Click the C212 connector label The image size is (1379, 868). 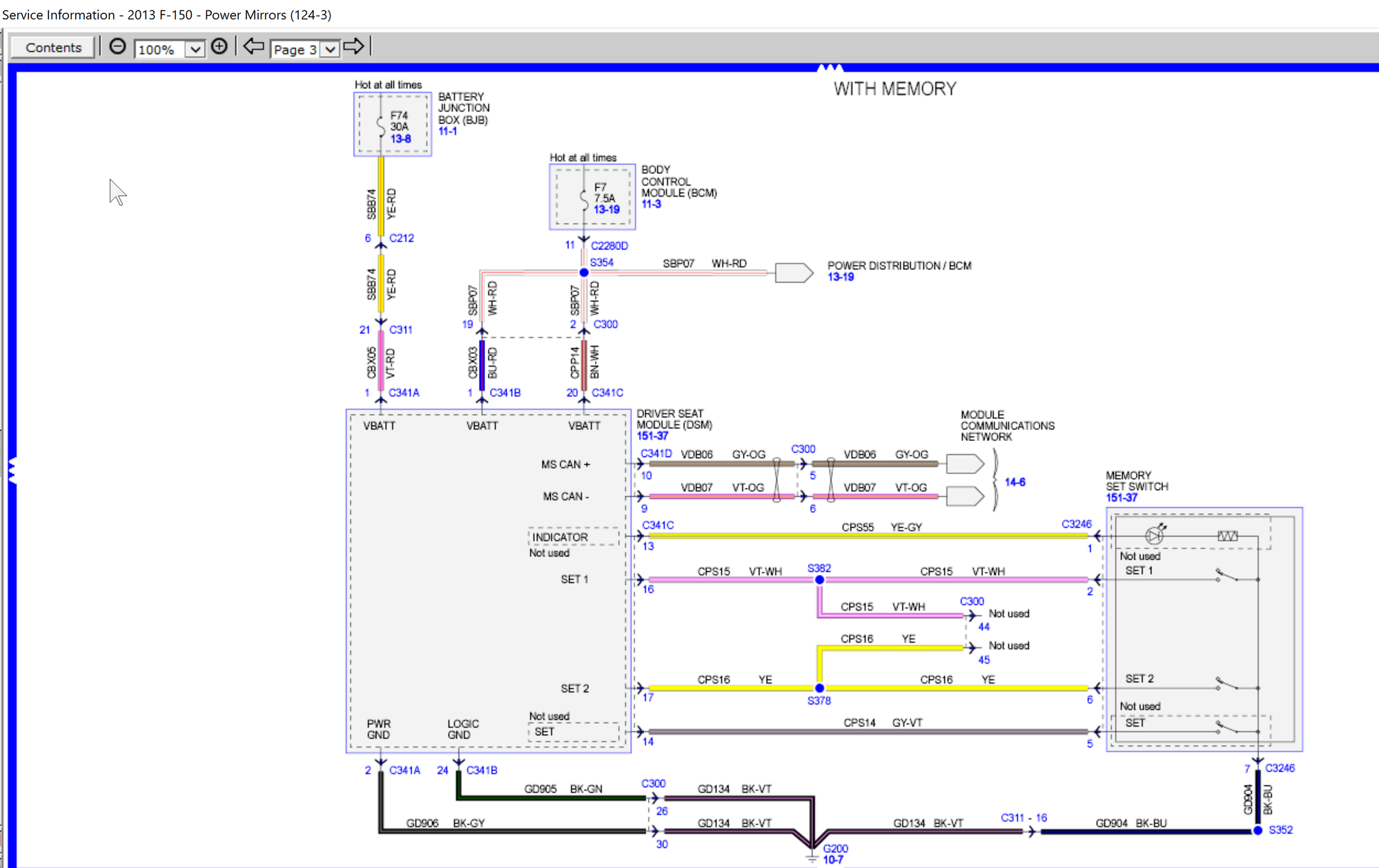tap(402, 238)
